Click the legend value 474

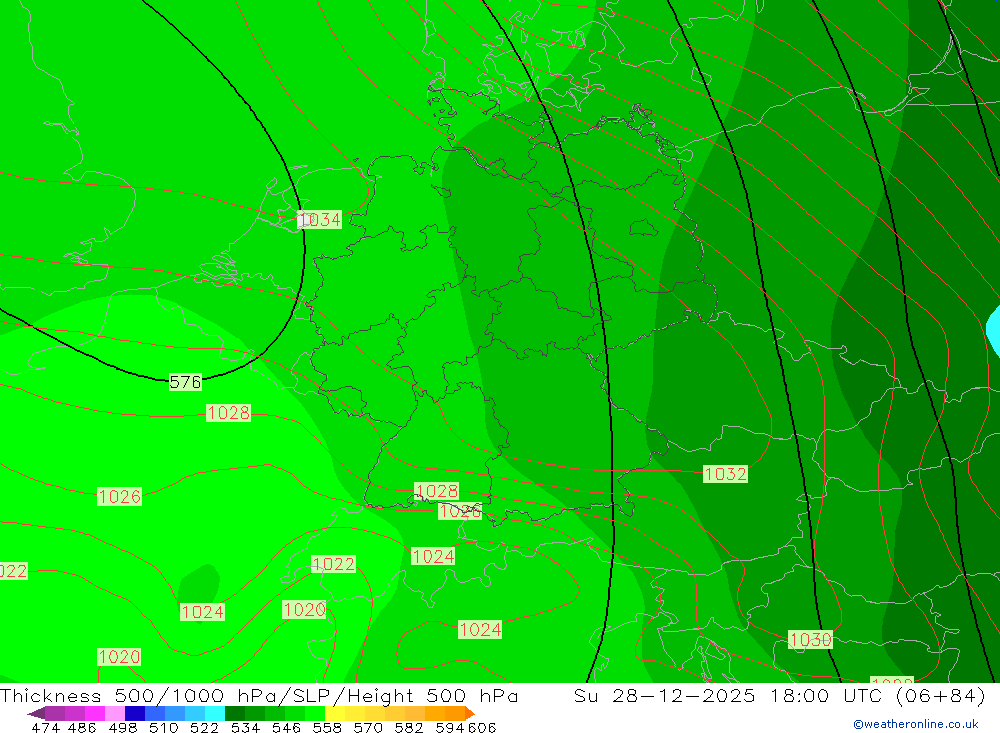tap(46, 727)
